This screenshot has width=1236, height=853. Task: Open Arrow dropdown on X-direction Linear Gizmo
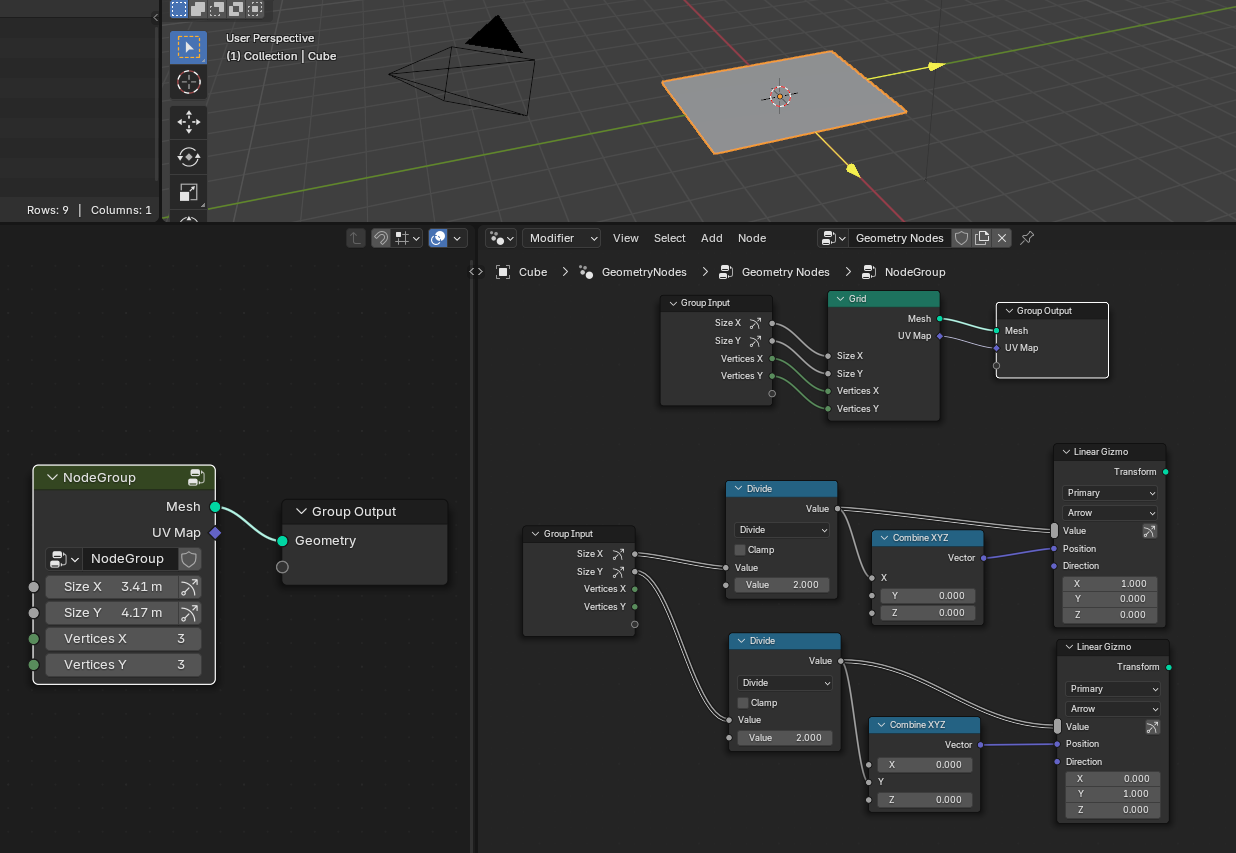(x=1110, y=513)
